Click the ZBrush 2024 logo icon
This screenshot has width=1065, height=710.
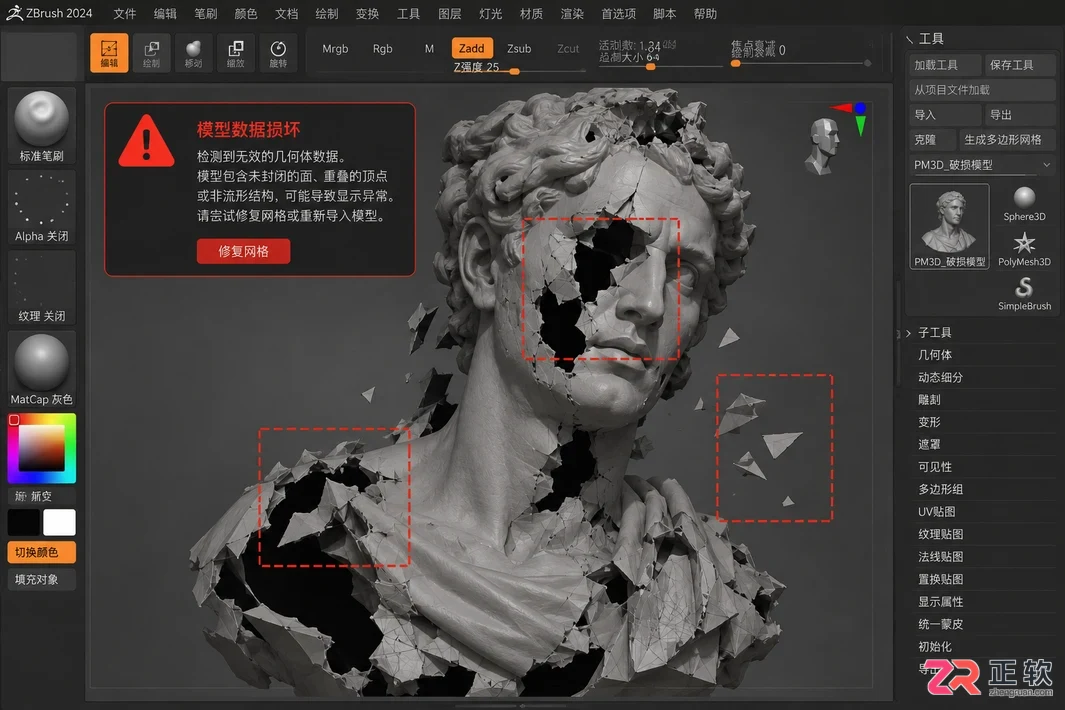point(14,13)
